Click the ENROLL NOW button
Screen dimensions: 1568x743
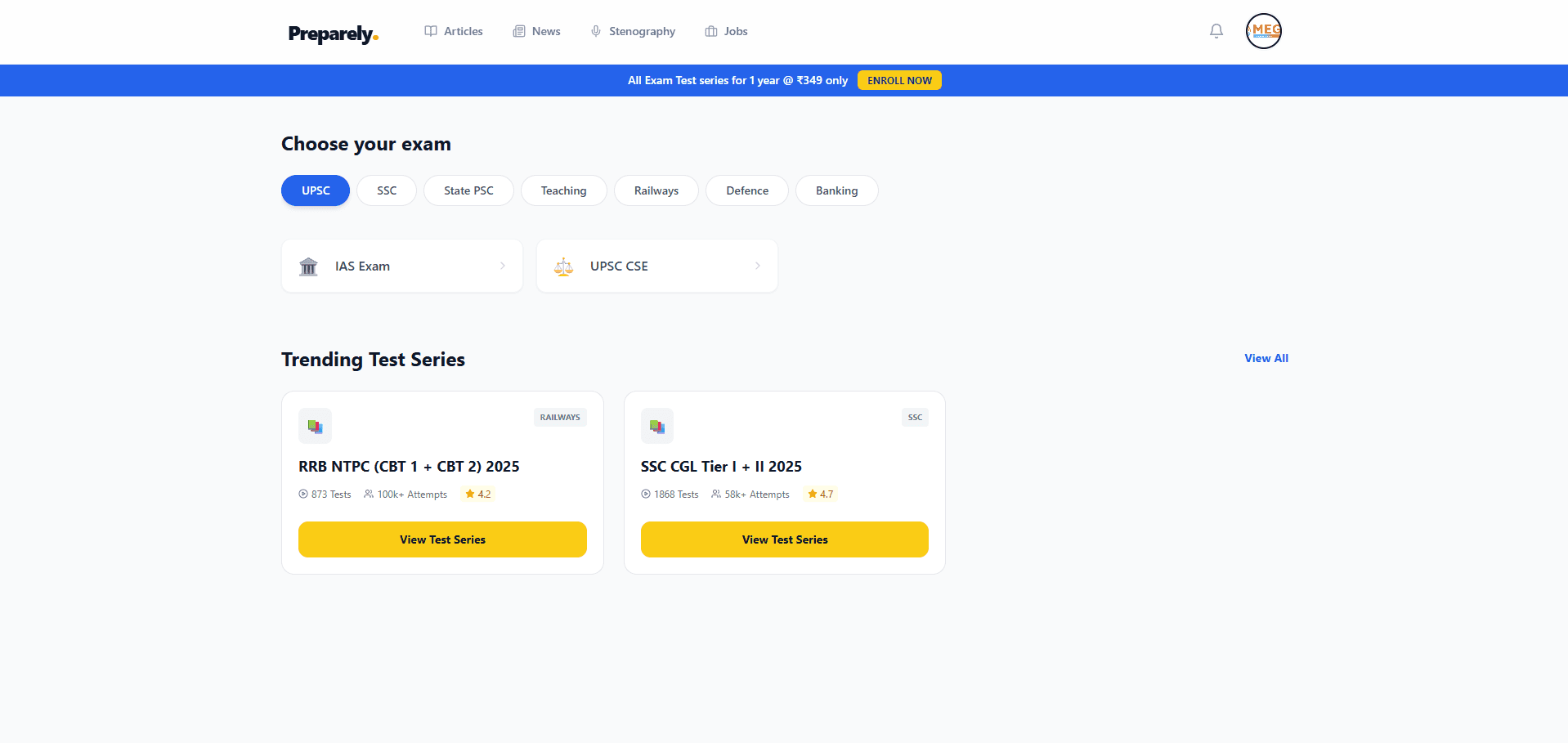(899, 80)
